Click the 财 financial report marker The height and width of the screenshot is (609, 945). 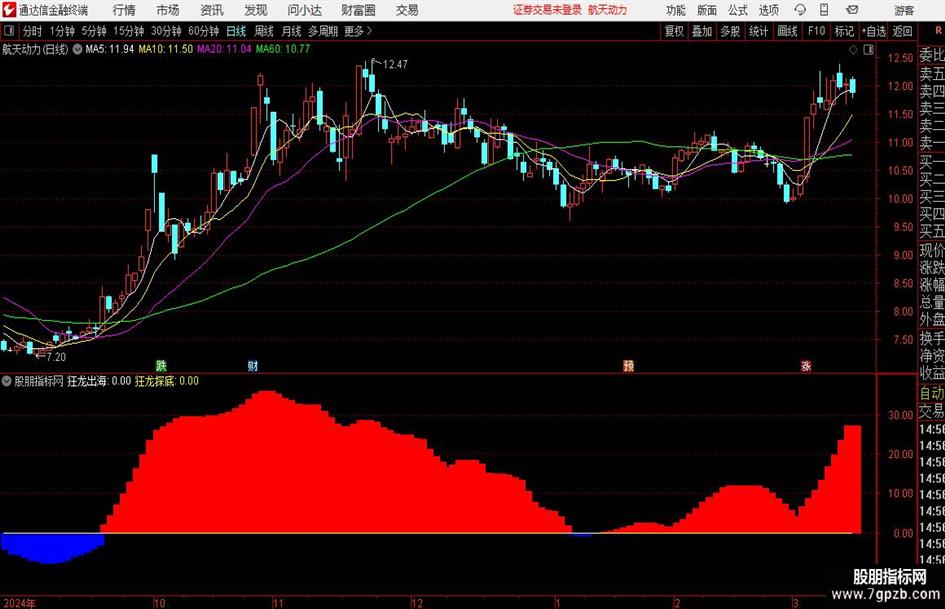[253, 365]
